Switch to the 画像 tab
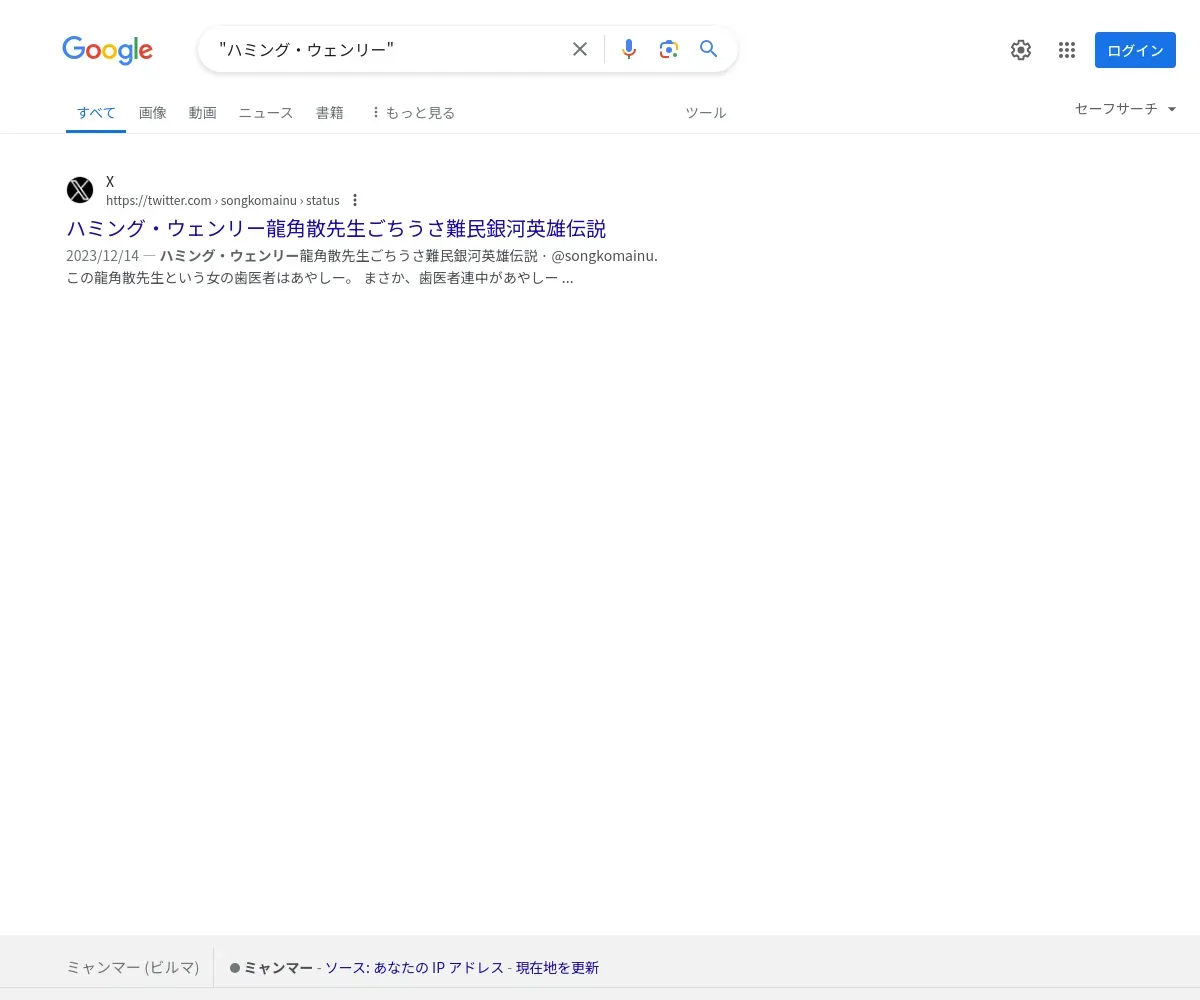1200x1000 pixels. tap(153, 113)
